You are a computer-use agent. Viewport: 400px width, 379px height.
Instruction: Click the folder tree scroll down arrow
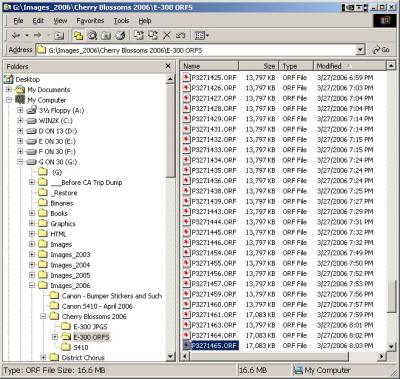point(170,356)
